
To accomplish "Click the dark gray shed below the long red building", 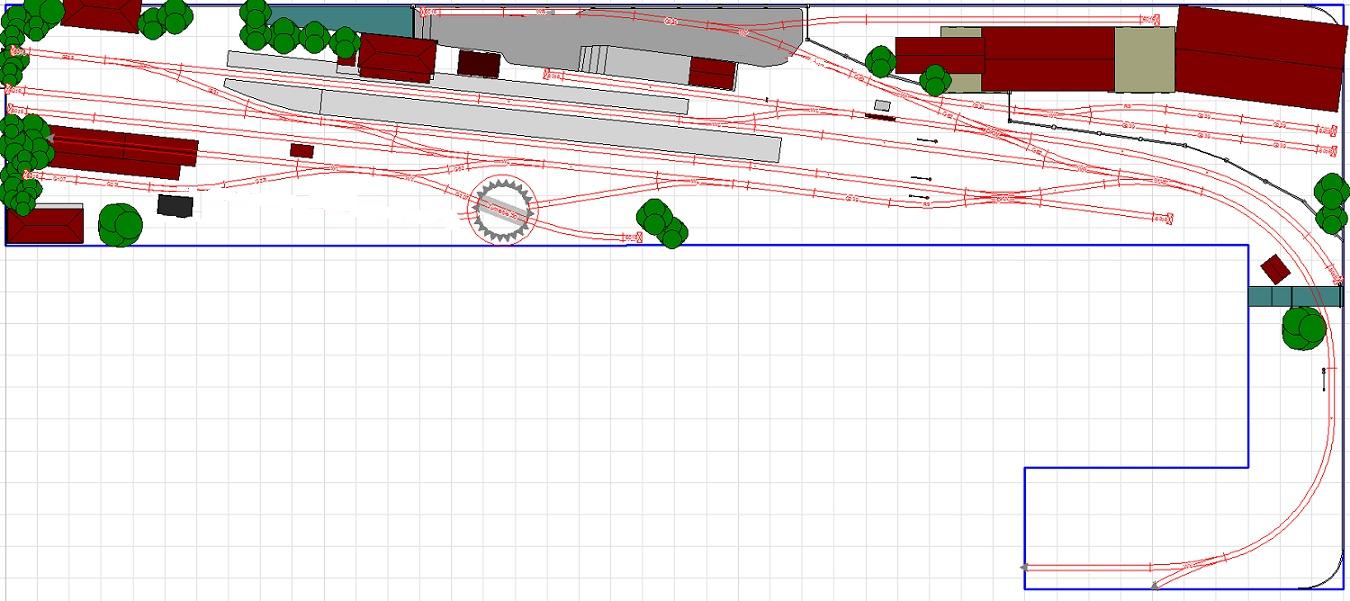I will [x=173, y=204].
